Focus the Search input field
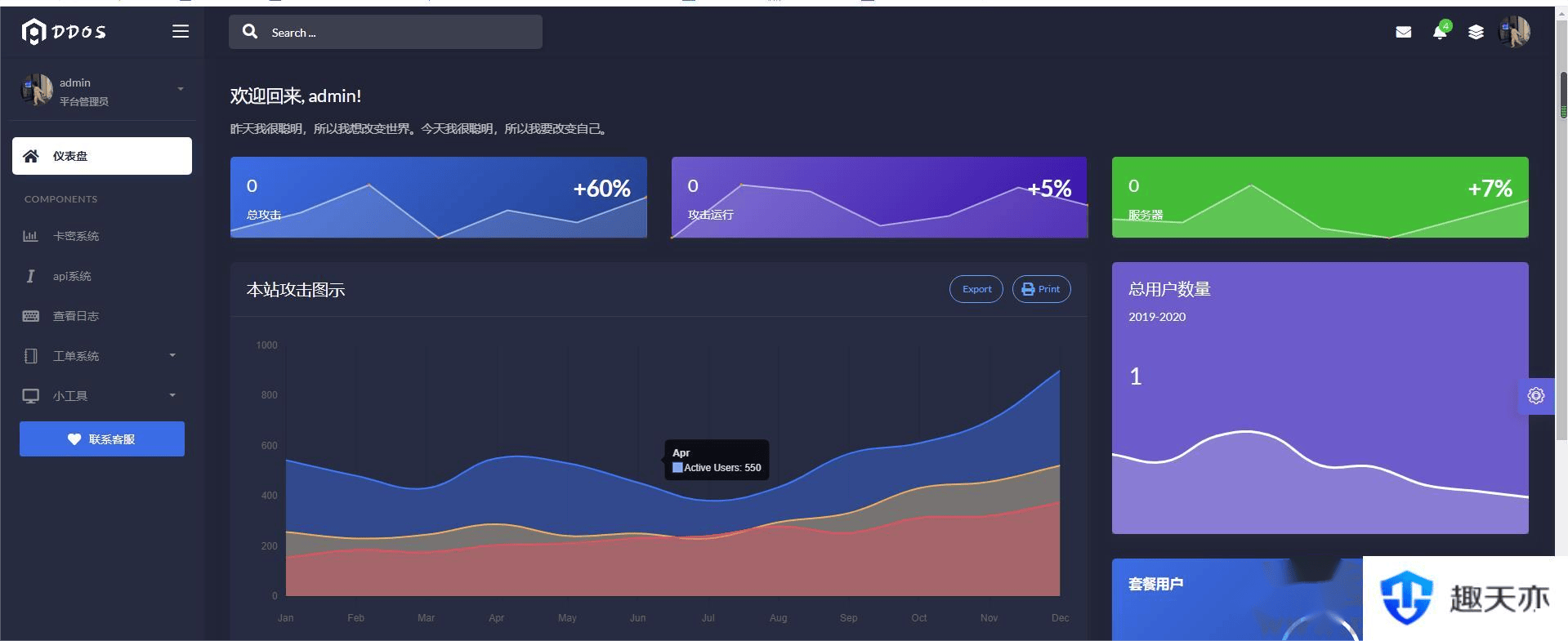This screenshot has height=641, width=1568. click(386, 32)
